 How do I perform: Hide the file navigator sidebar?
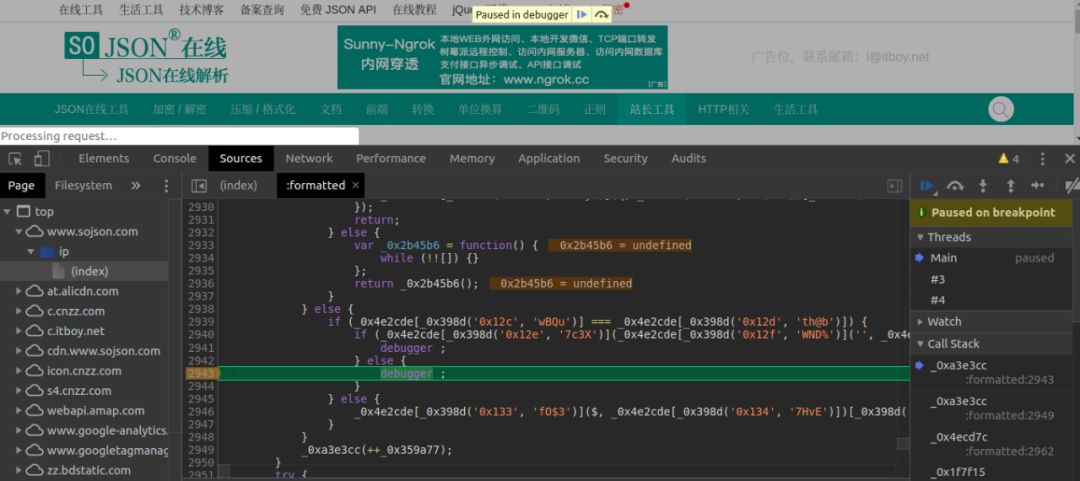(199, 186)
